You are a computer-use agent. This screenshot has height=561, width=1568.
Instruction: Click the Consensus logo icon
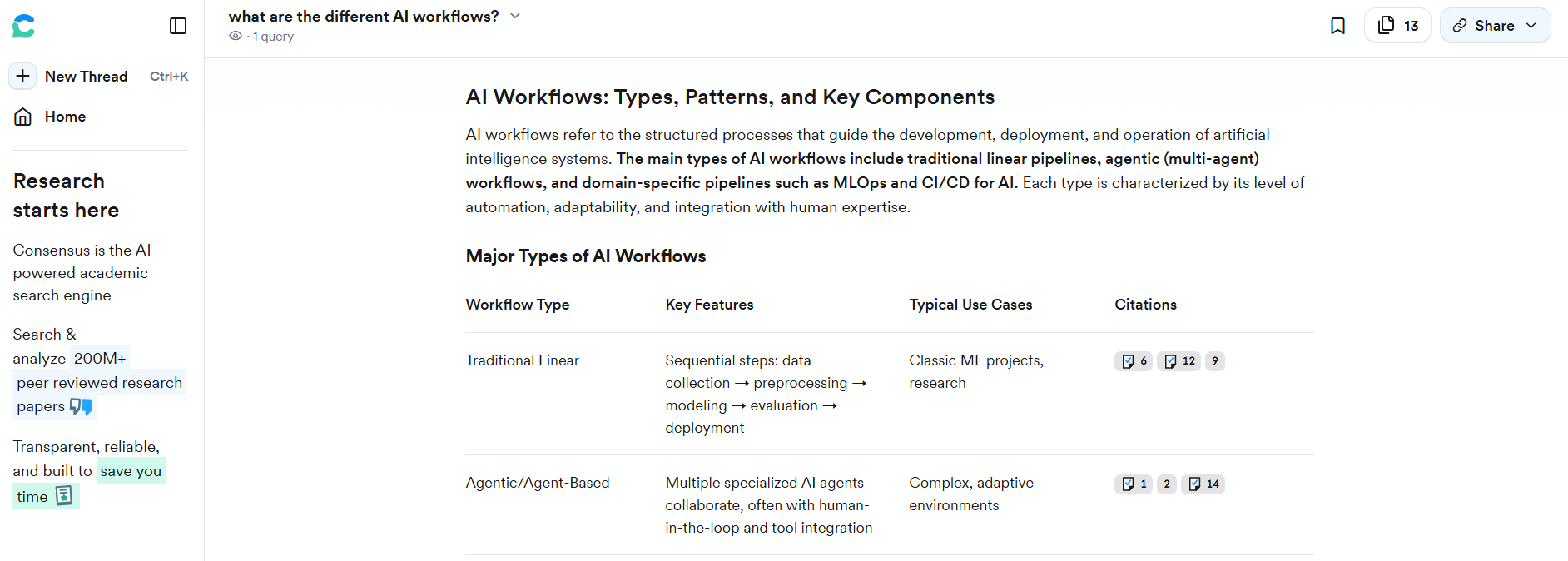tap(23, 27)
